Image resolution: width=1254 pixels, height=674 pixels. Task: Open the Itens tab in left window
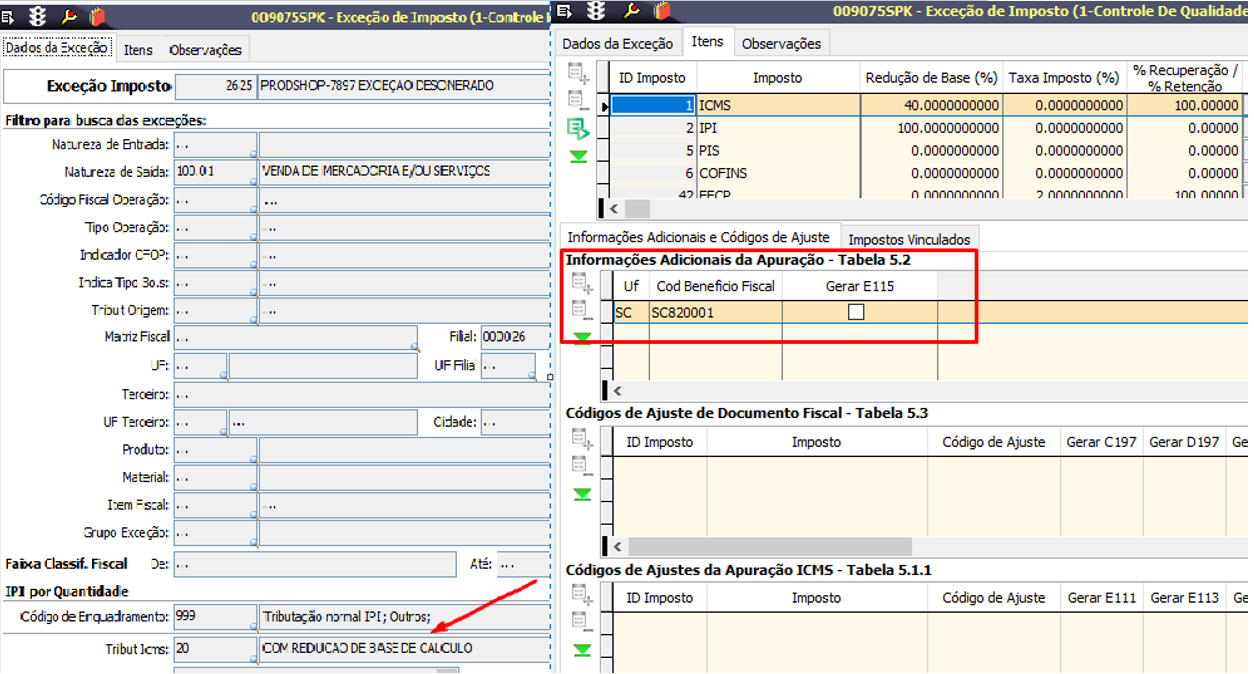click(138, 49)
